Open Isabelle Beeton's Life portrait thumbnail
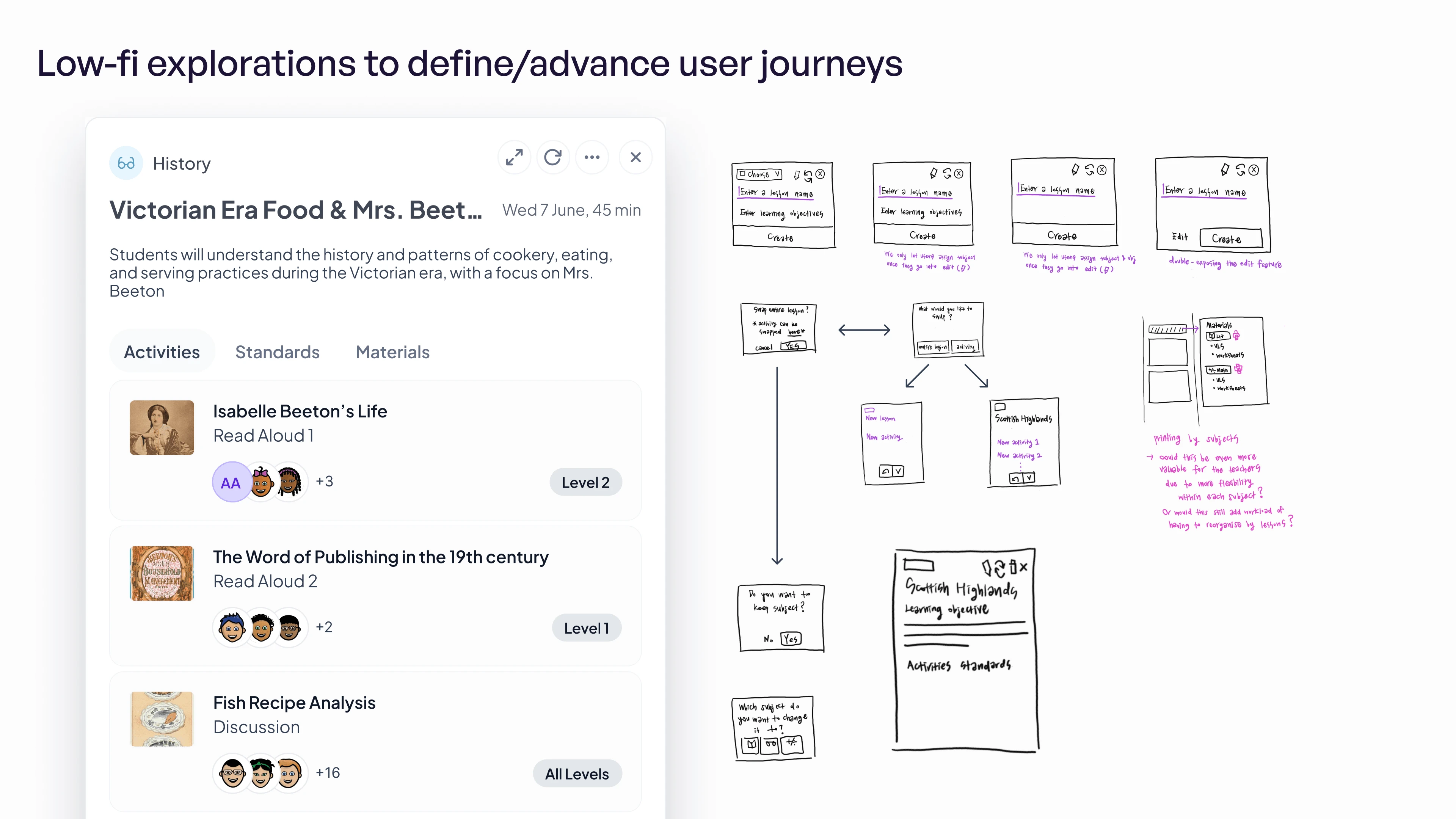The image size is (1456, 819). tap(162, 428)
